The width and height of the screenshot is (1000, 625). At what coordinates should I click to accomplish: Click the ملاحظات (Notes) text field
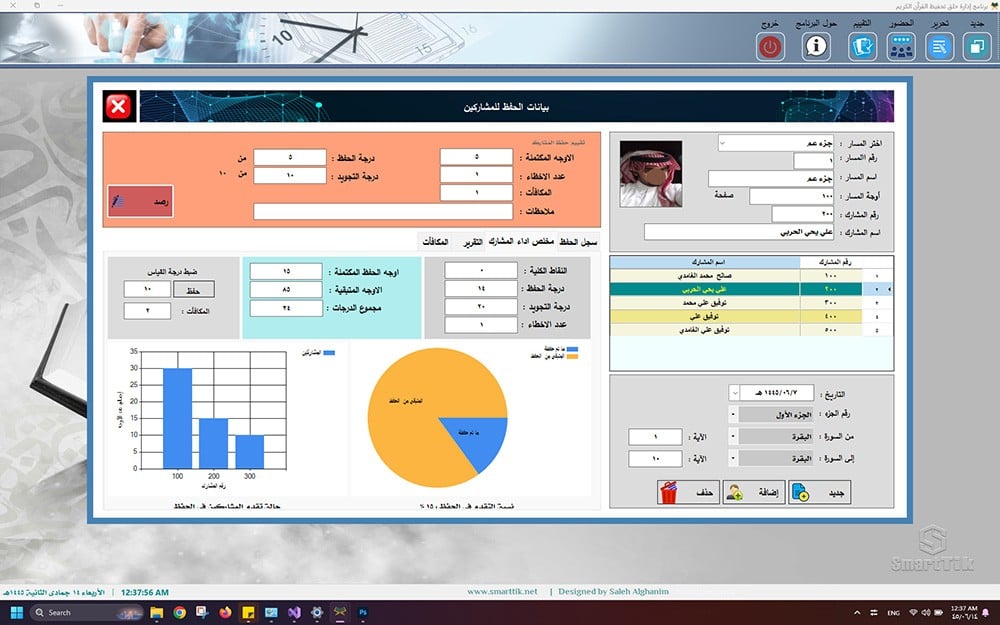pos(383,211)
